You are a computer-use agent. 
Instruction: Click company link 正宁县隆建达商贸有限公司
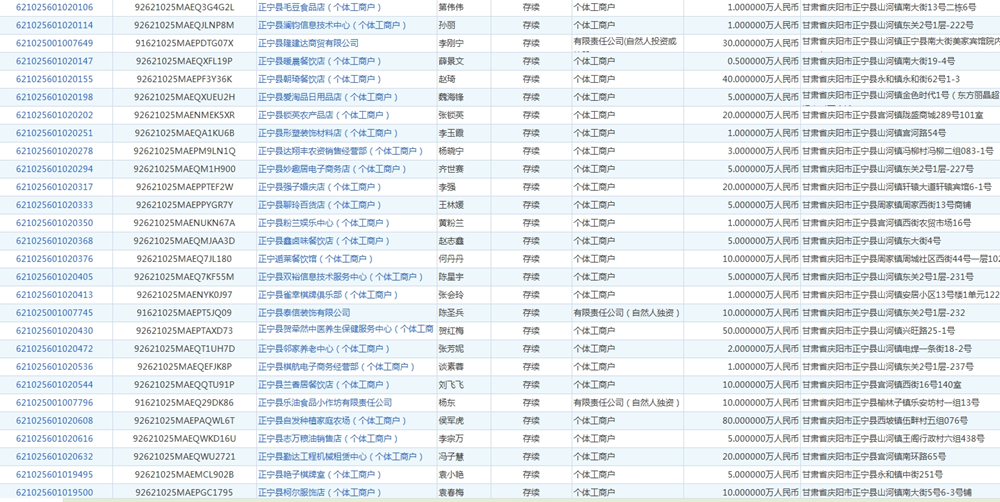[x=308, y=43]
